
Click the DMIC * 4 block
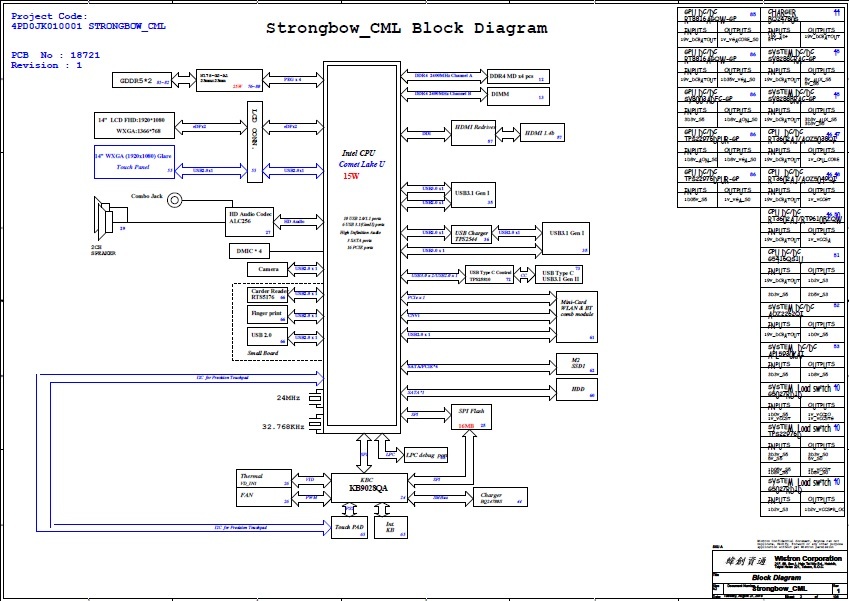252,251
